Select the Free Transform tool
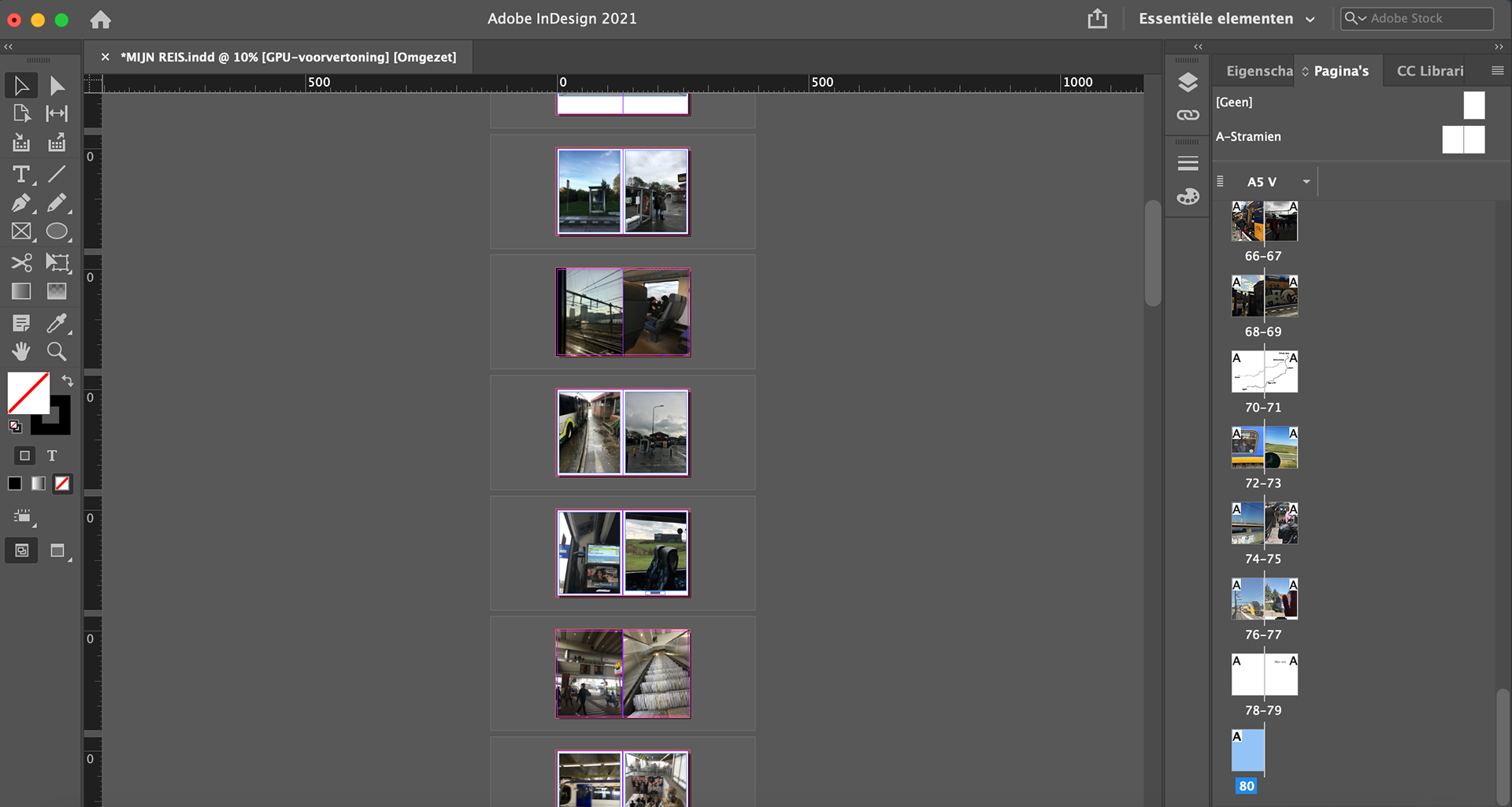The height and width of the screenshot is (807, 1512). (x=57, y=262)
